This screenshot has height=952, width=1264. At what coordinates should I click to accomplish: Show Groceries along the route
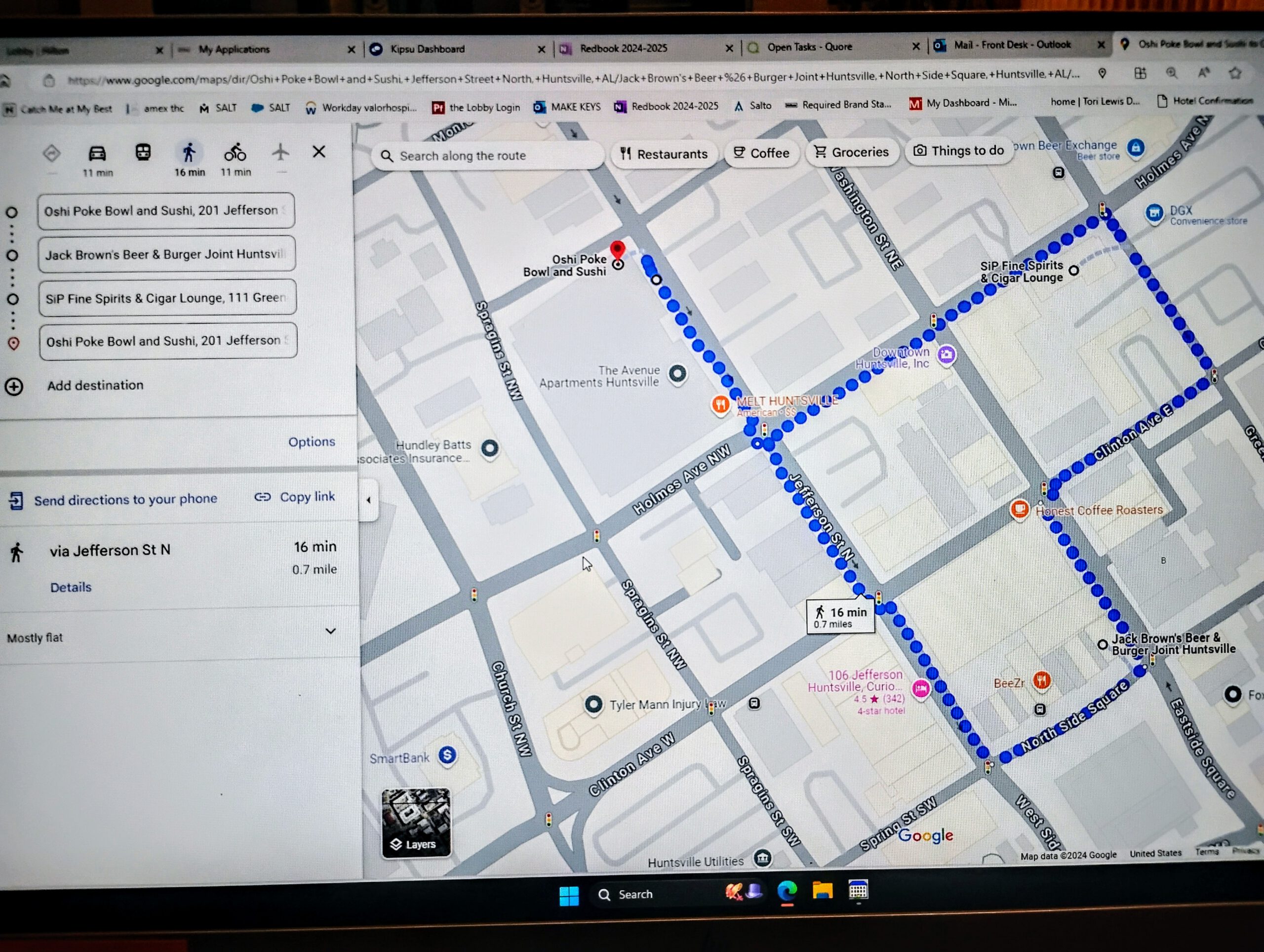[x=851, y=152]
